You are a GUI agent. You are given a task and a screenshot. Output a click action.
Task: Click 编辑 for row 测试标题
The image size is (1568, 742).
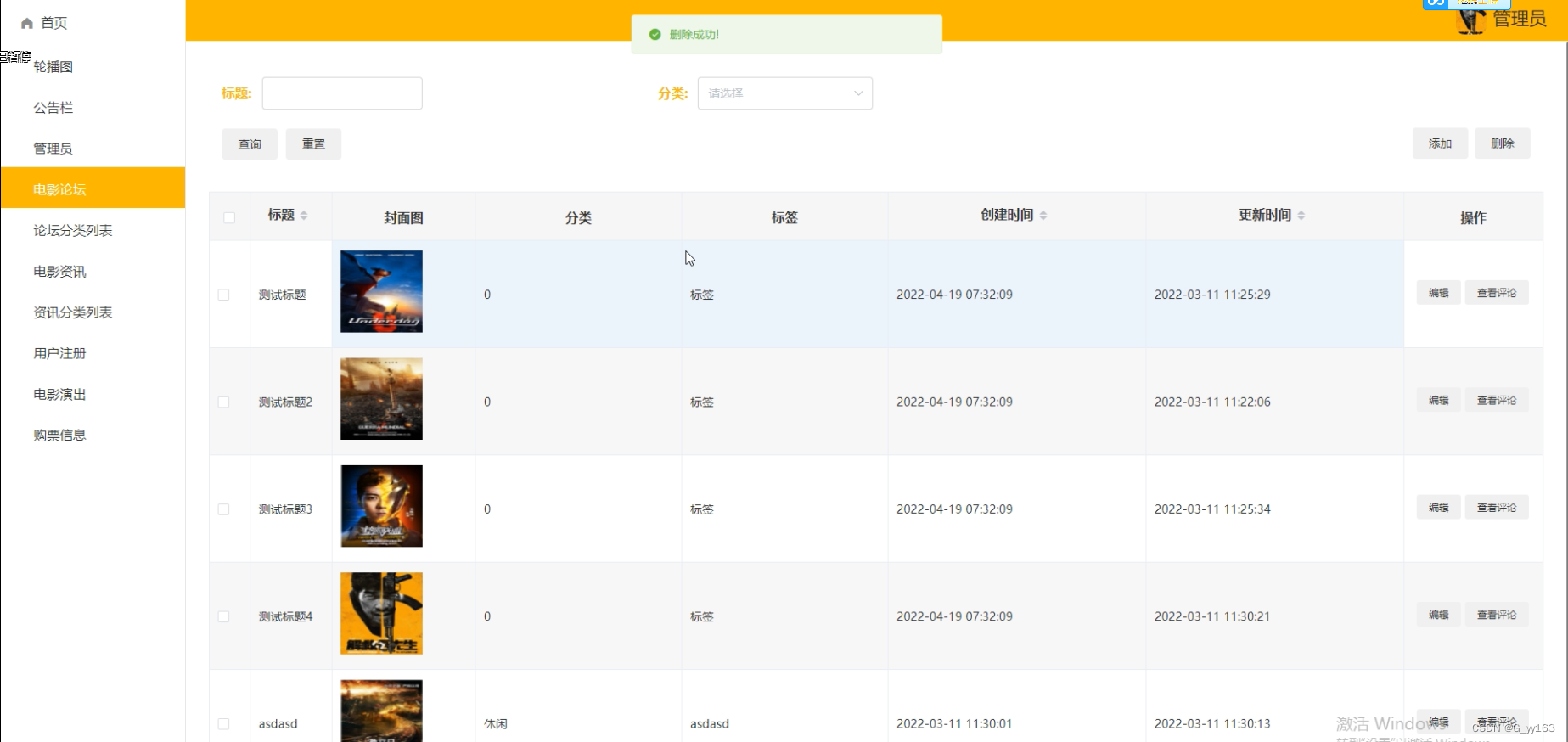[x=1439, y=293]
